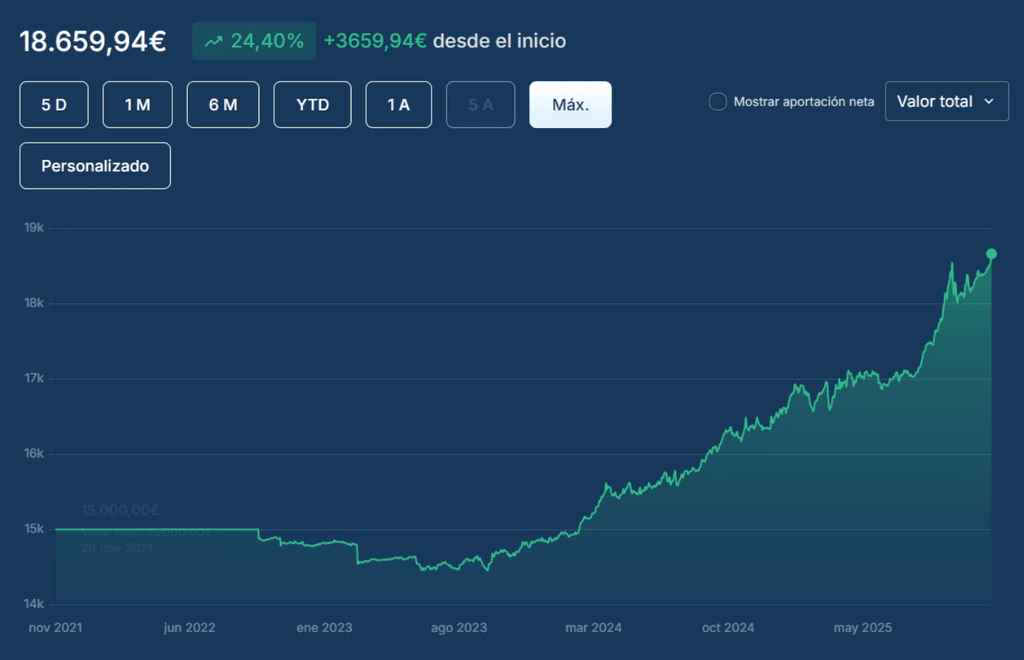Click the green upward trend arrow icon
The width and height of the screenshot is (1024, 660).
click(213, 41)
